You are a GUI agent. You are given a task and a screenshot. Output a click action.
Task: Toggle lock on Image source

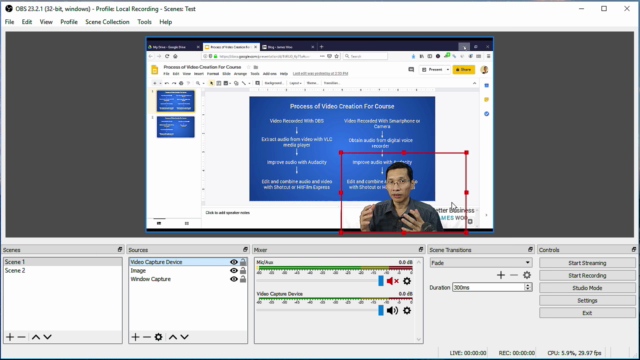pyautogui.click(x=243, y=271)
